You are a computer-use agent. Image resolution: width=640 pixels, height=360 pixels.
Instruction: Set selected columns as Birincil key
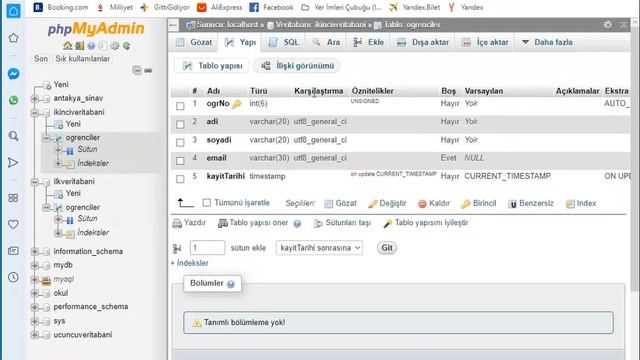(x=479, y=203)
